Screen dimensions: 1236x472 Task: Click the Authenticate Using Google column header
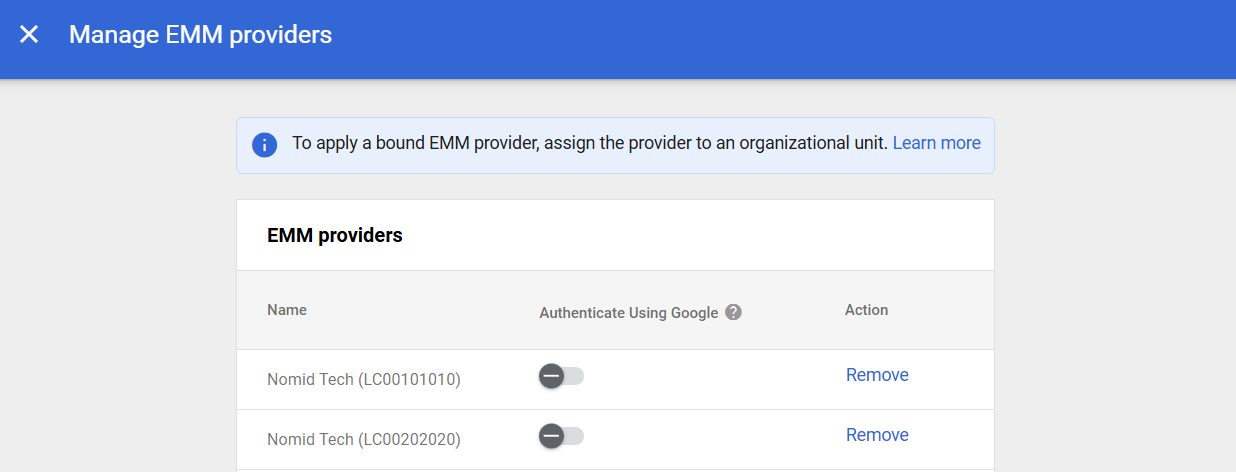(x=629, y=313)
